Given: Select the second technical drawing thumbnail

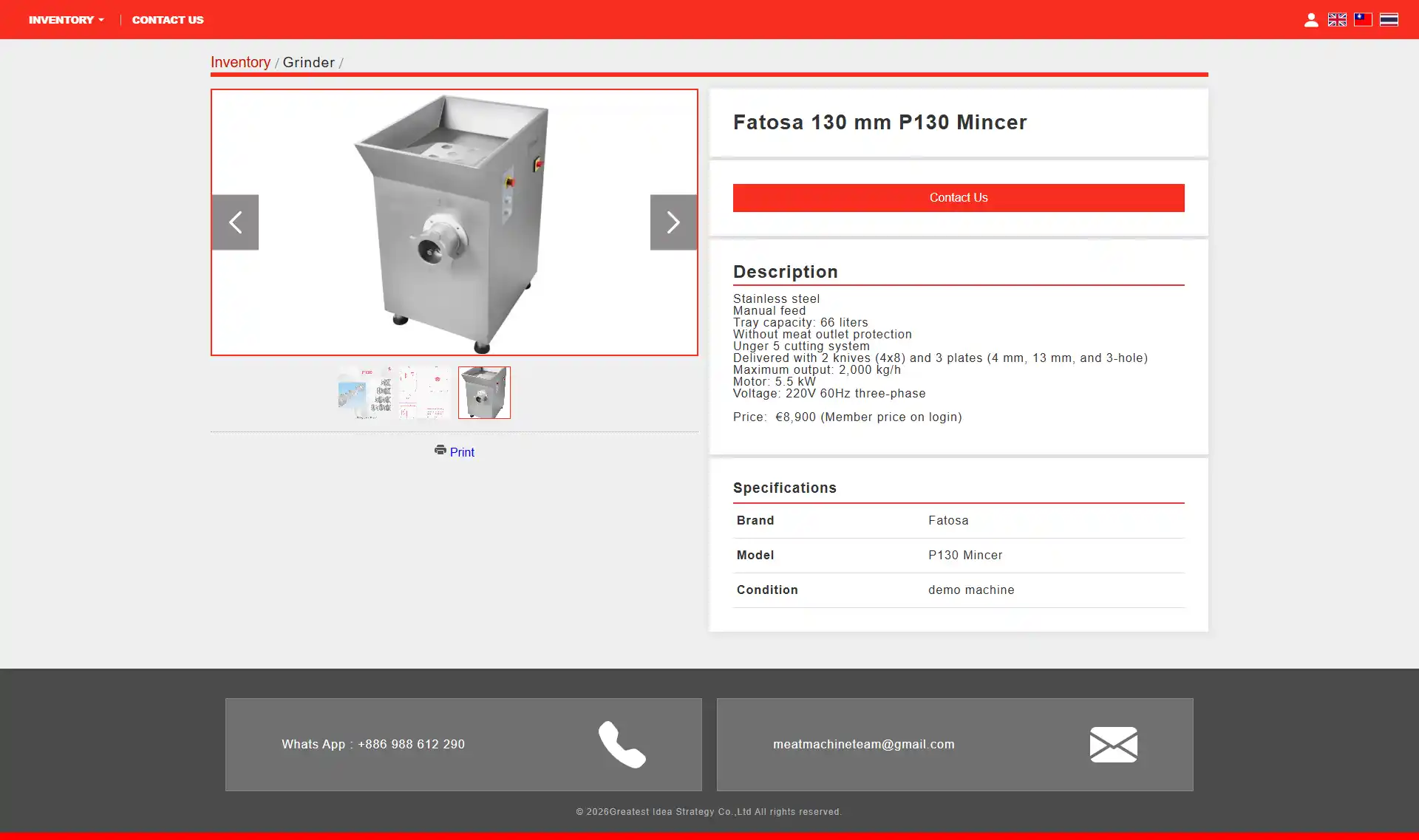Looking at the screenshot, I should coord(425,392).
